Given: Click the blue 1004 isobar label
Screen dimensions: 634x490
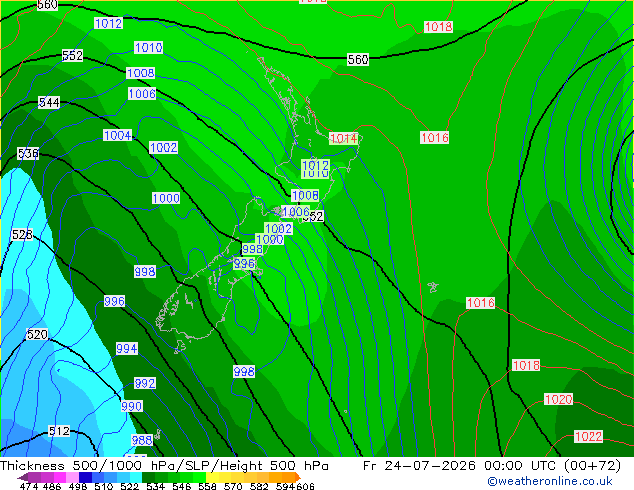Looking at the screenshot, I should click(x=118, y=135).
